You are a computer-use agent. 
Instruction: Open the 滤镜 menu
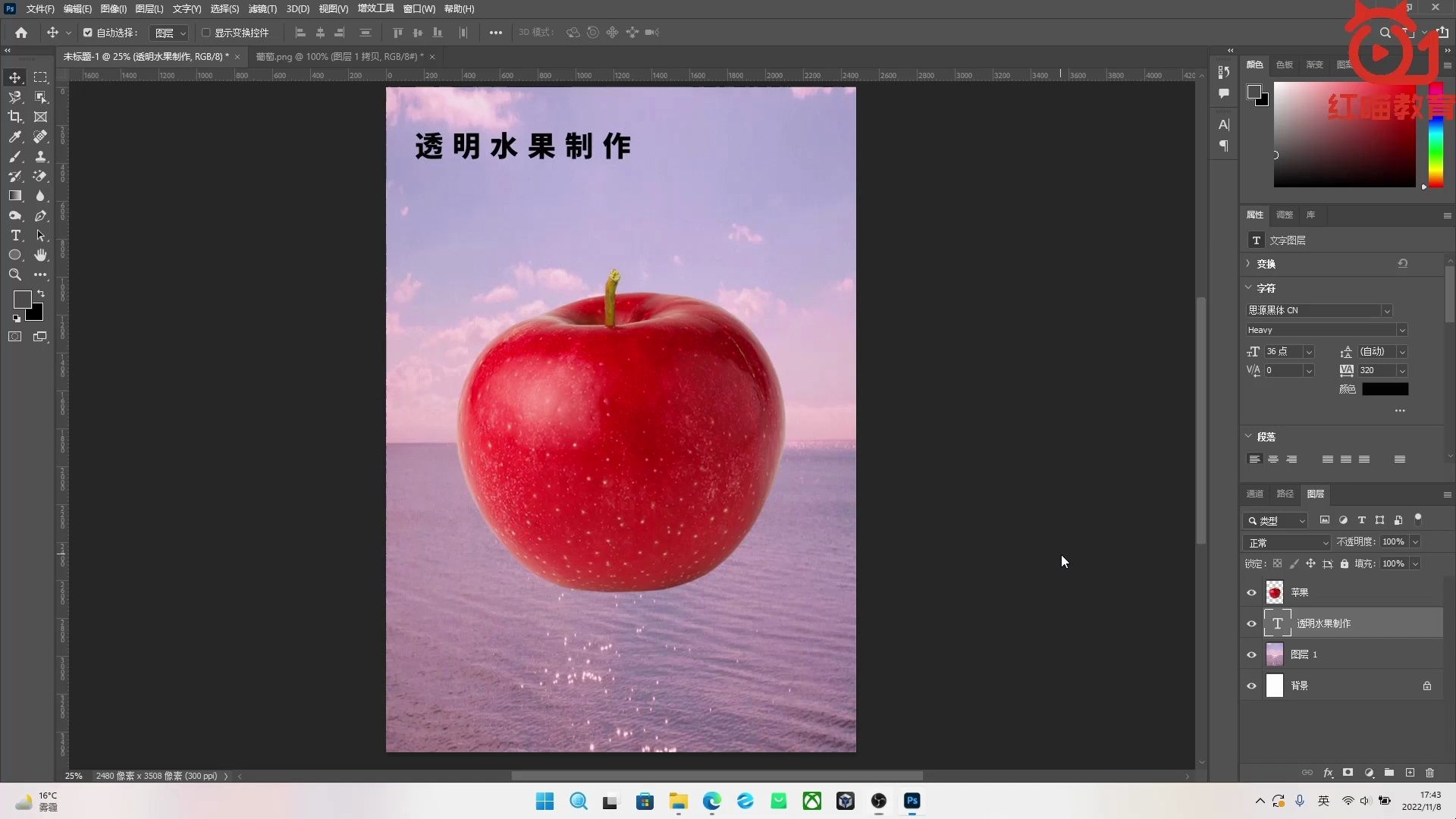coord(262,9)
